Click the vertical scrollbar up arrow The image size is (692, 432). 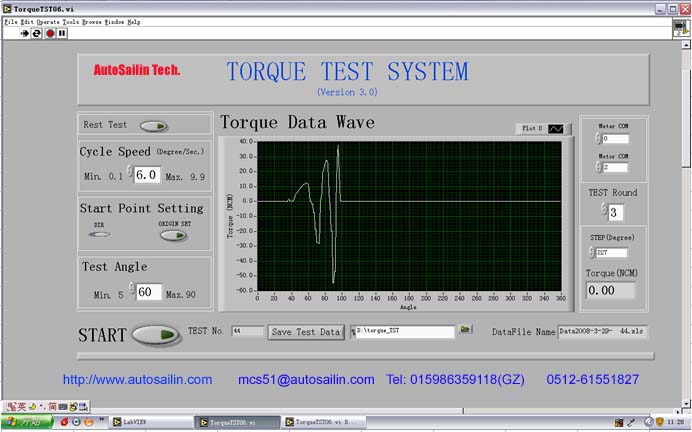tap(686, 45)
